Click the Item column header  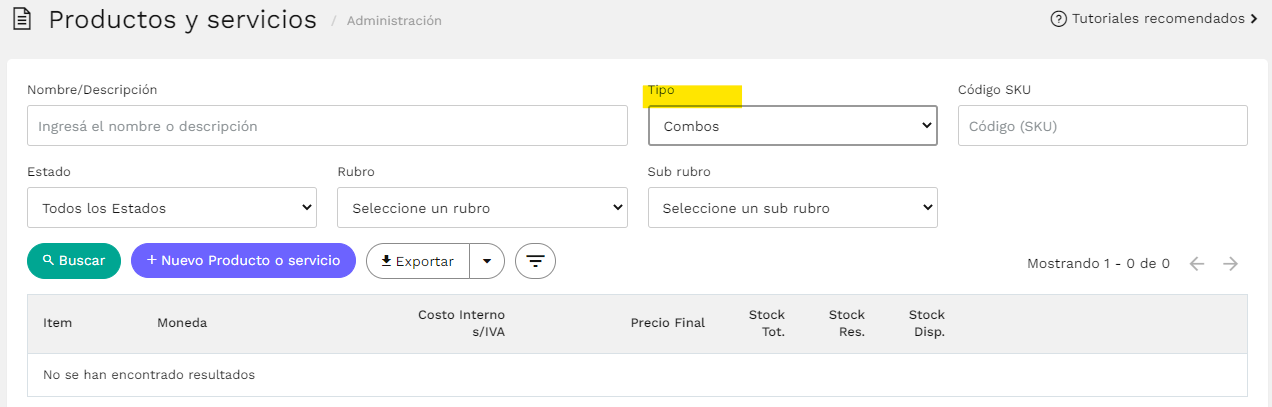[57, 323]
